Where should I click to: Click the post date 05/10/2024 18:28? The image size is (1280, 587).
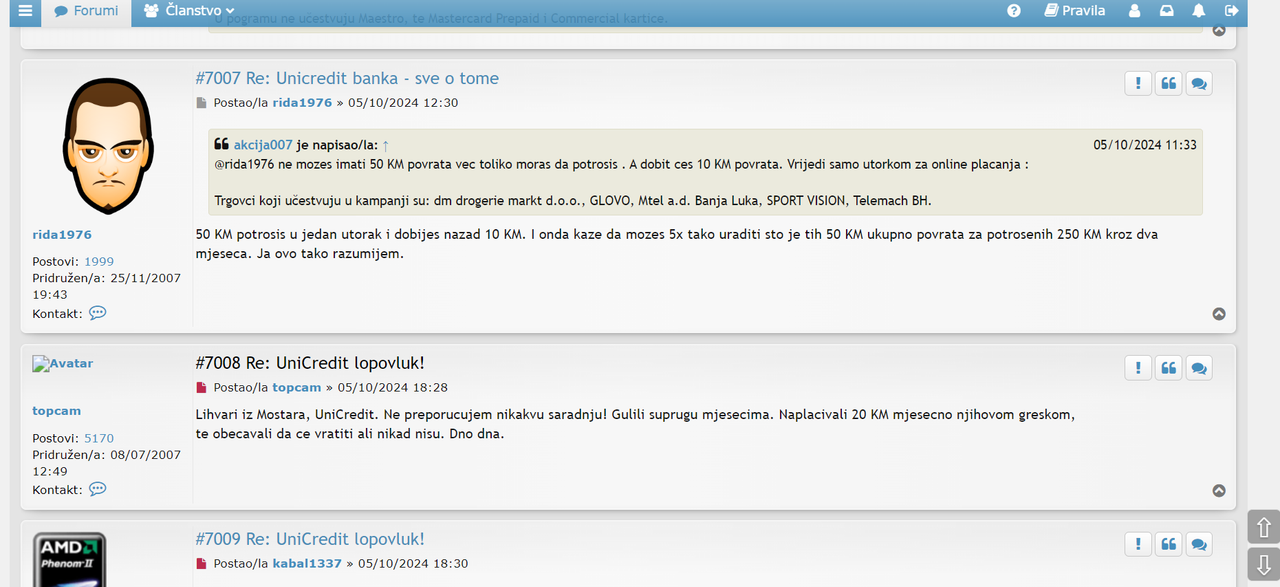[x=393, y=387]
